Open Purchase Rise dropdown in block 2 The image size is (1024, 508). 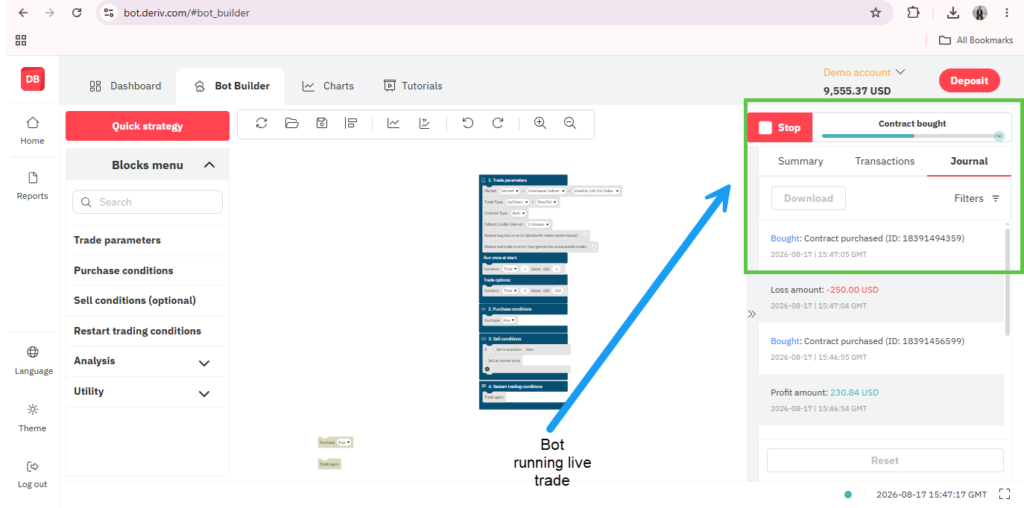click(509, 321)
